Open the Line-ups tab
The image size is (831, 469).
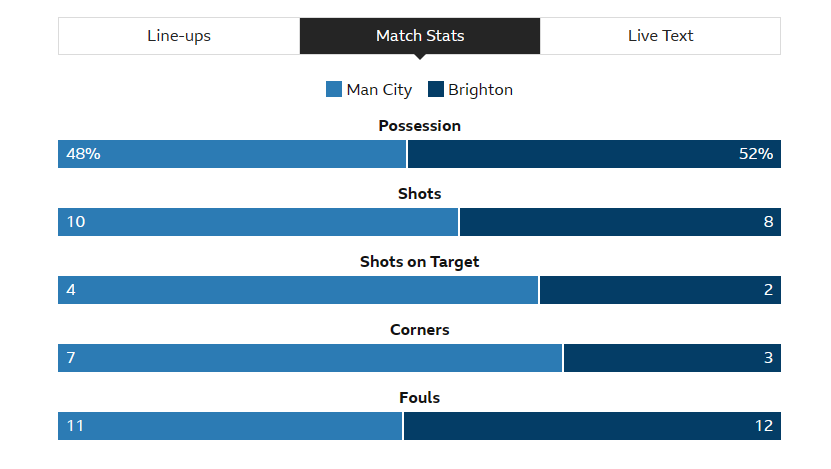coord(179,36)
